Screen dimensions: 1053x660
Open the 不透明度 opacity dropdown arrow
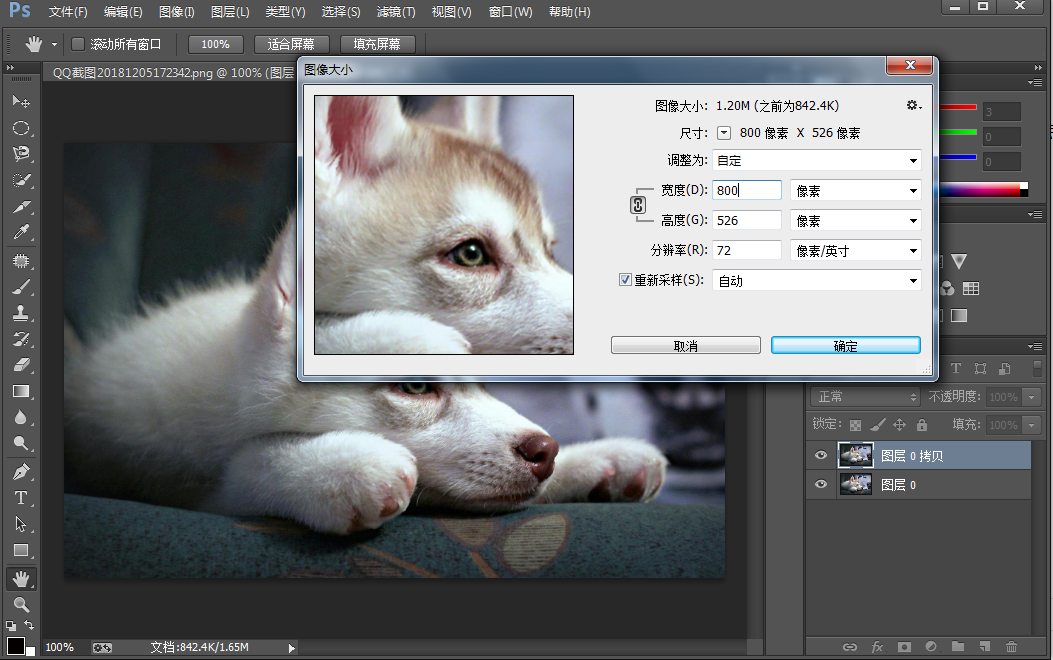coord(1032,397)
